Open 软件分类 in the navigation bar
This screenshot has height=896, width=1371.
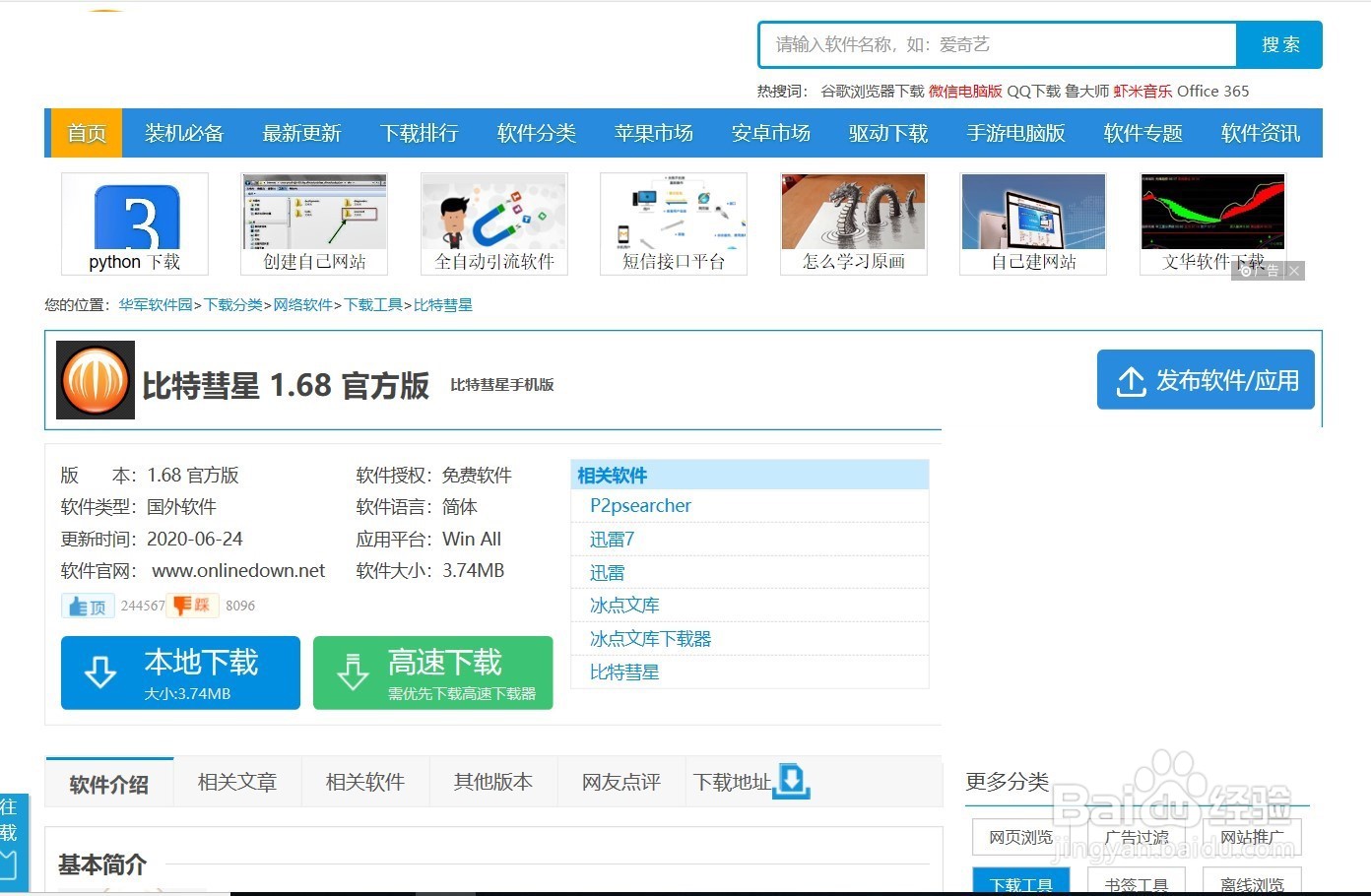click(537, 133)
